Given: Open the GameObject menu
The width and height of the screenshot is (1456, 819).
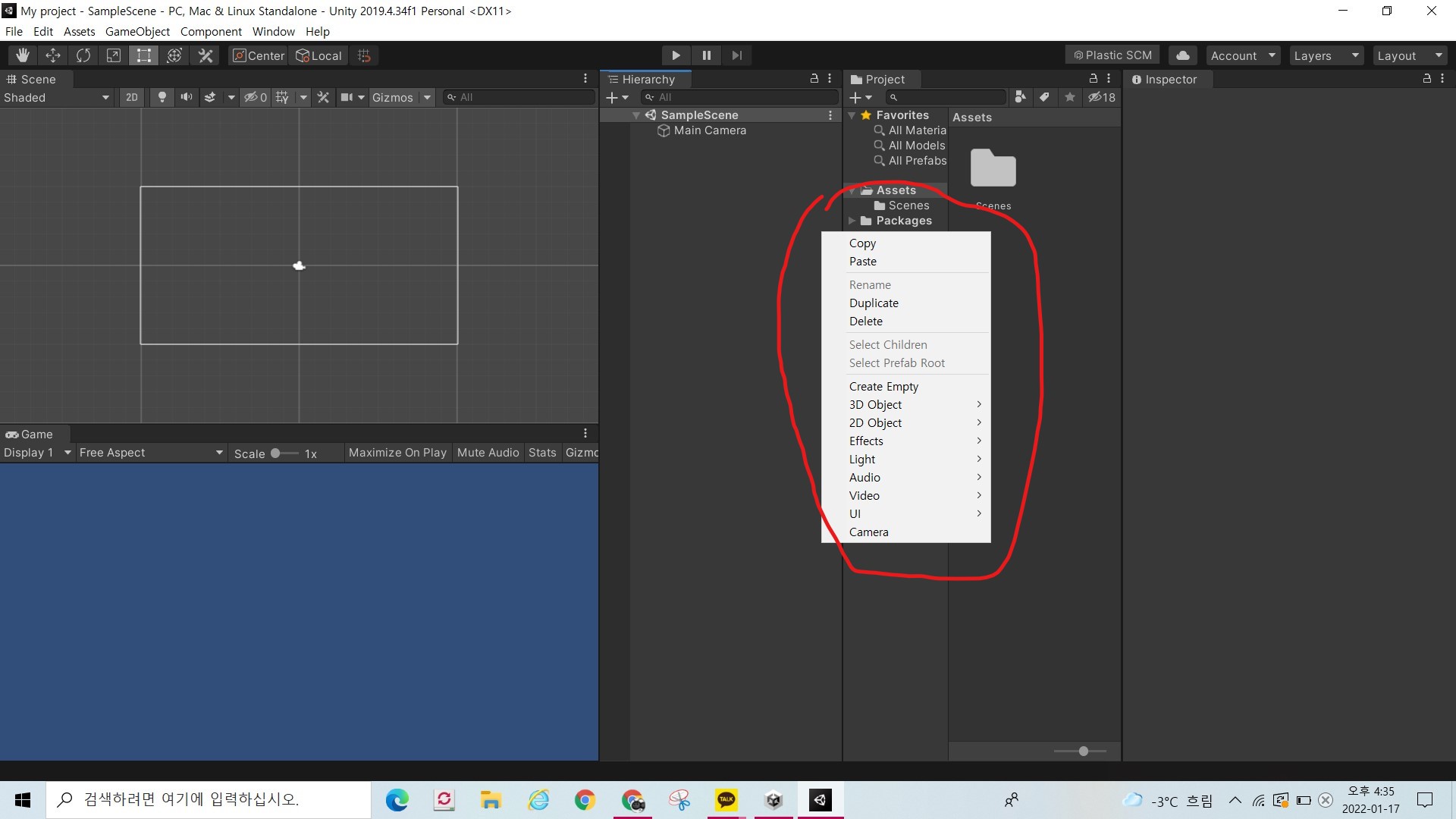Looking at the screenshot, I should [137, 31].
